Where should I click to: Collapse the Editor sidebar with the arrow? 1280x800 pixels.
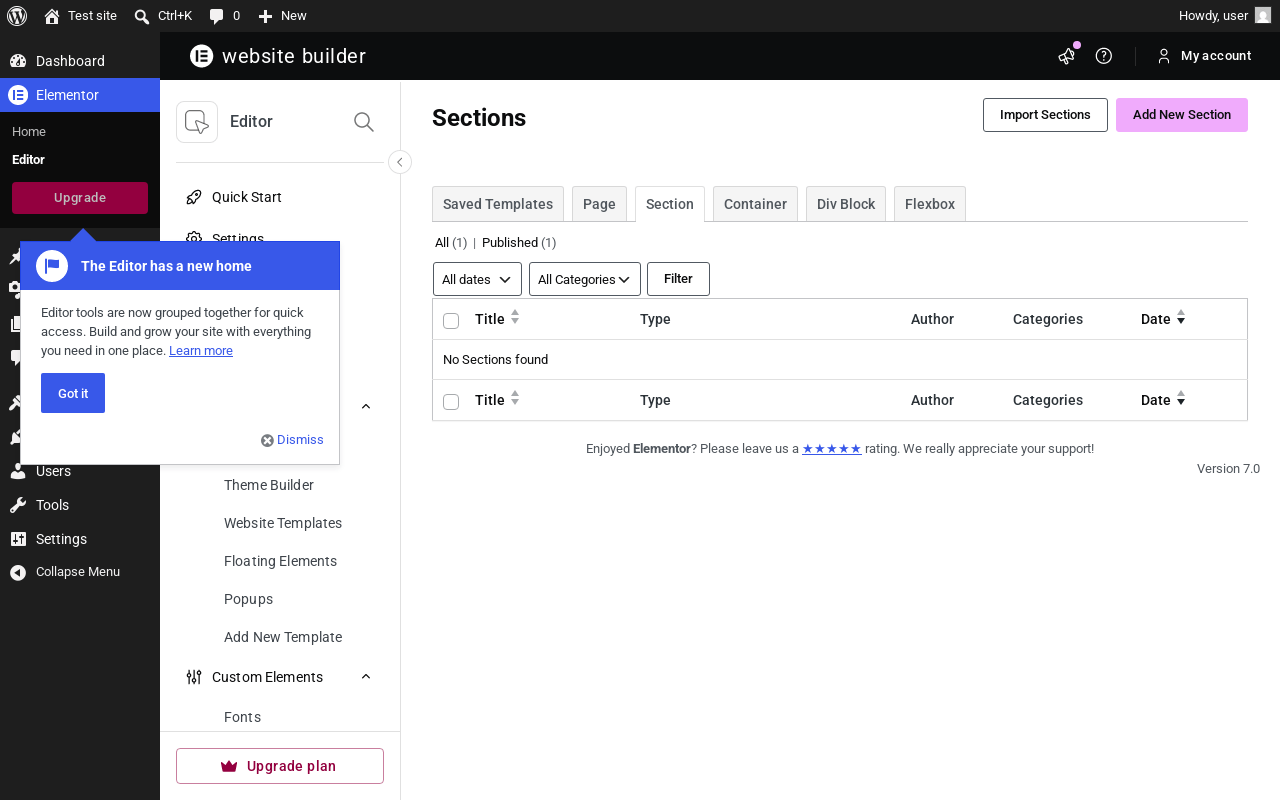(400, 162)
